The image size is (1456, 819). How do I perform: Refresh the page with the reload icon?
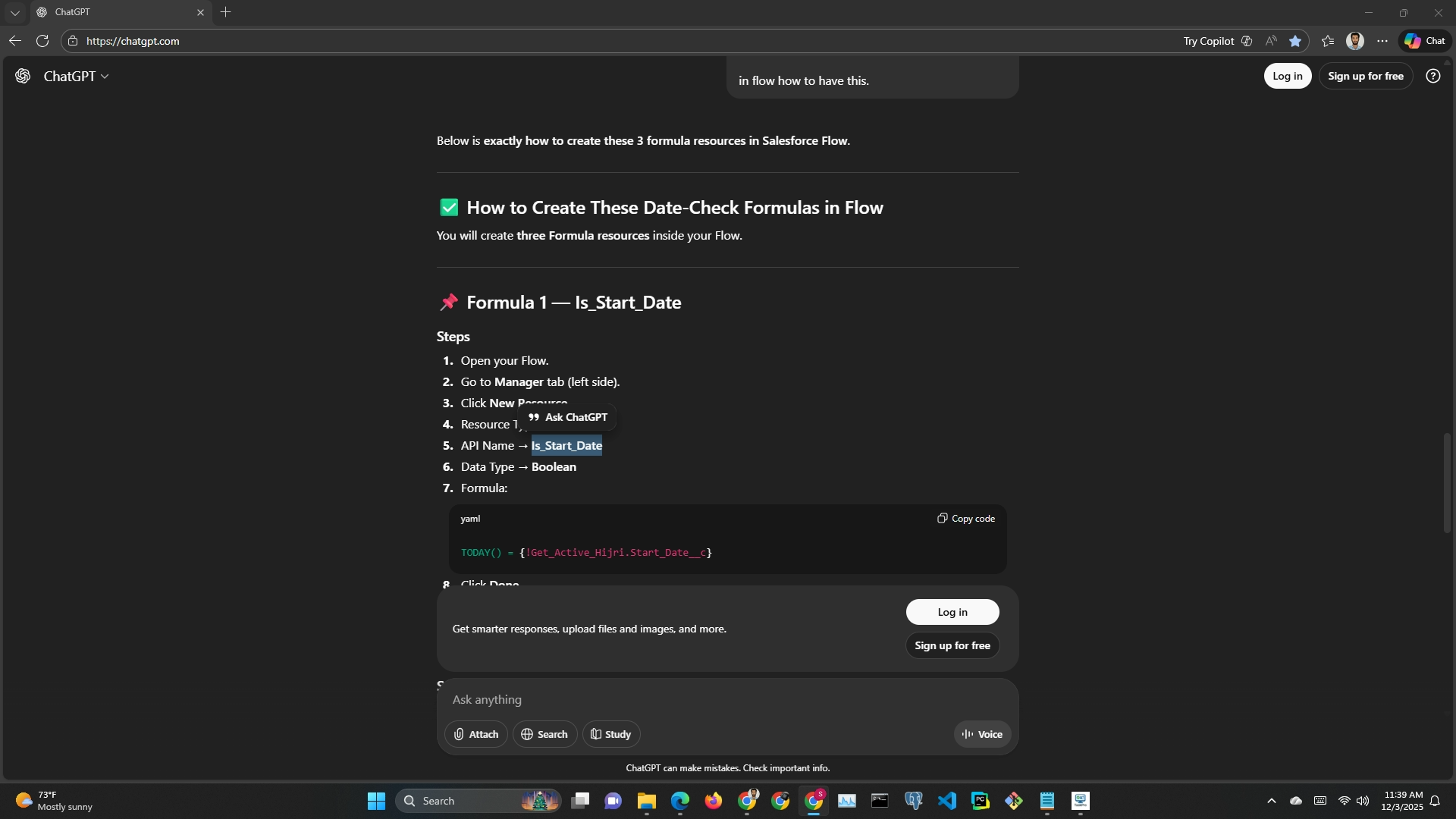[x=42, y=41]
